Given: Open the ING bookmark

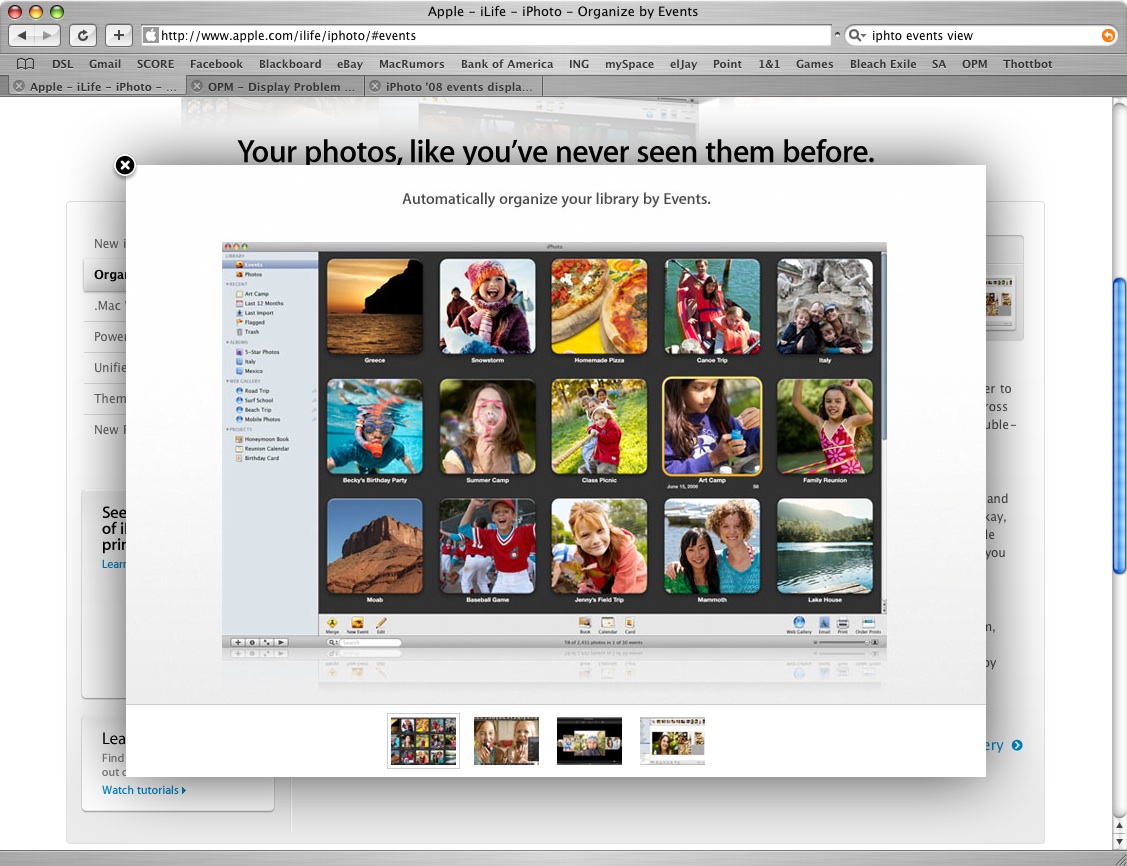Looking at the screenshot, I should pos(579,64).
